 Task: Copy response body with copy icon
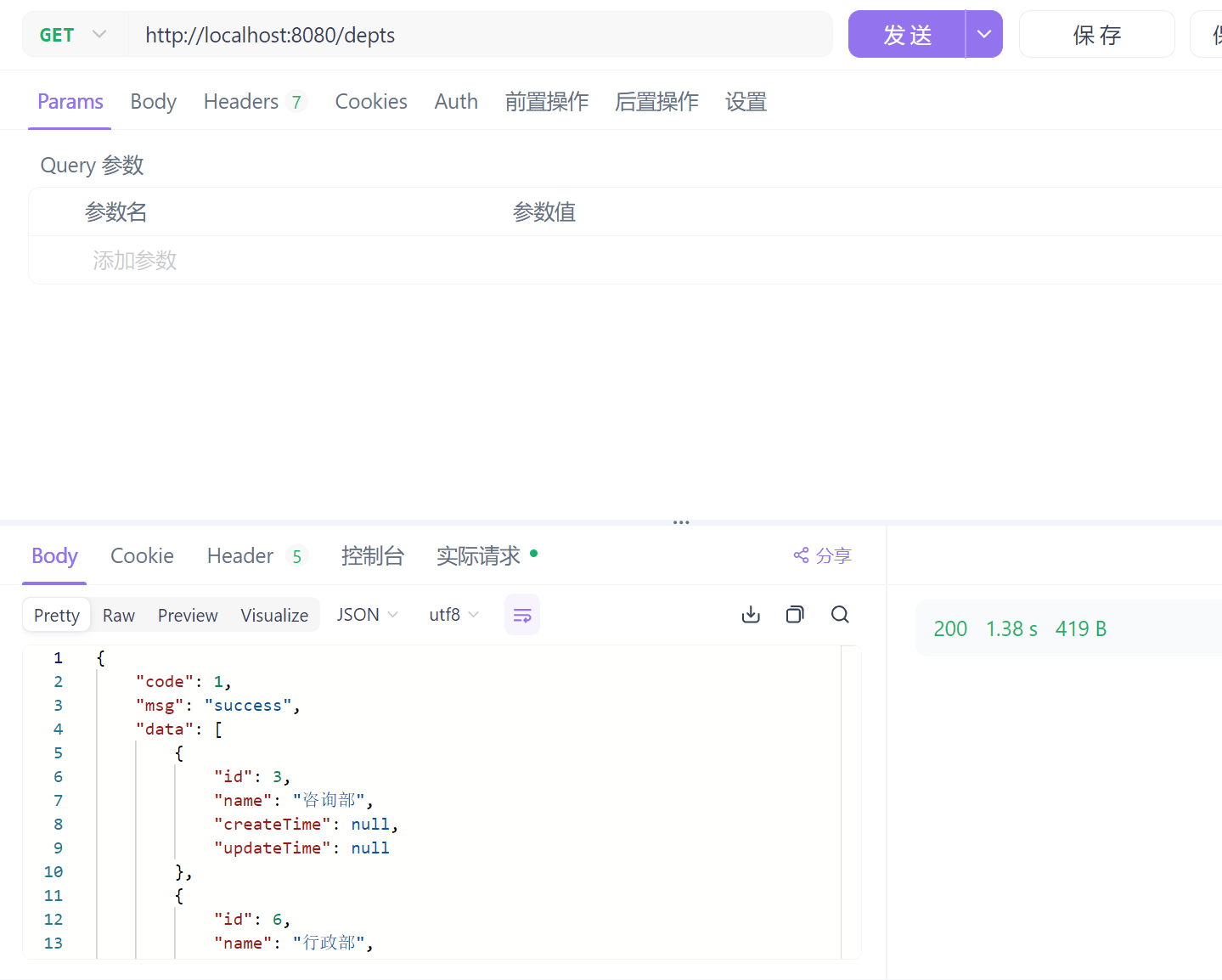(795, 615)
